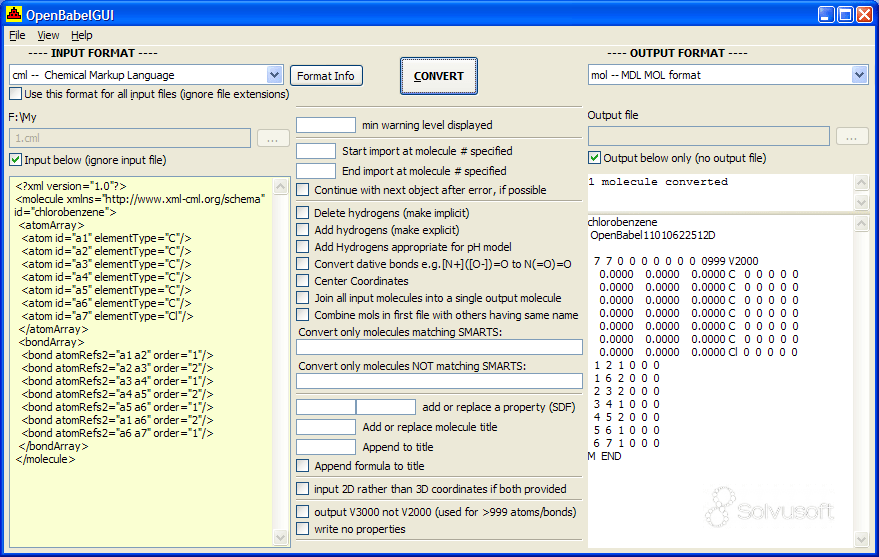Viewport: 879px width, 557px height.
Task: Click the 'Convert only molecules matching SMARTS' field
Action: (439, 347)
